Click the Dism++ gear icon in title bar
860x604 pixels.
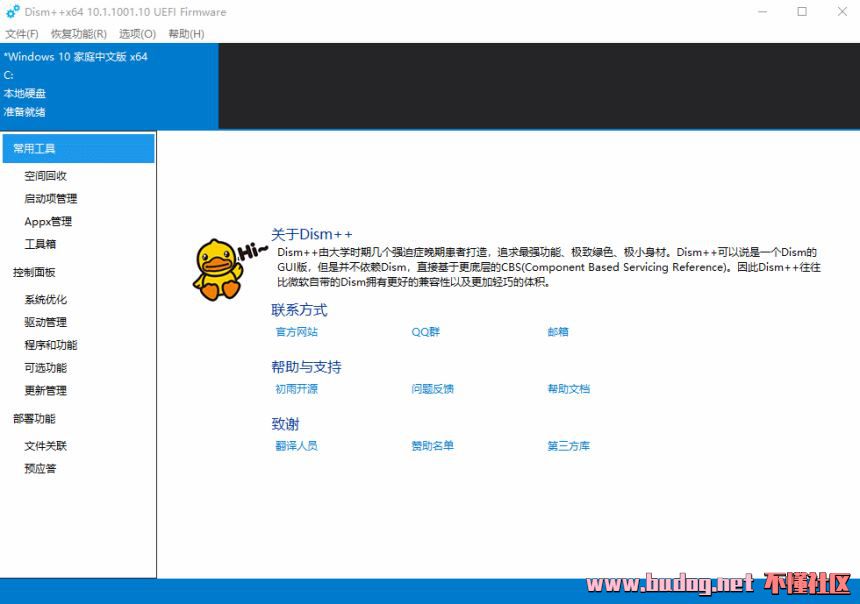coord(12,12)
